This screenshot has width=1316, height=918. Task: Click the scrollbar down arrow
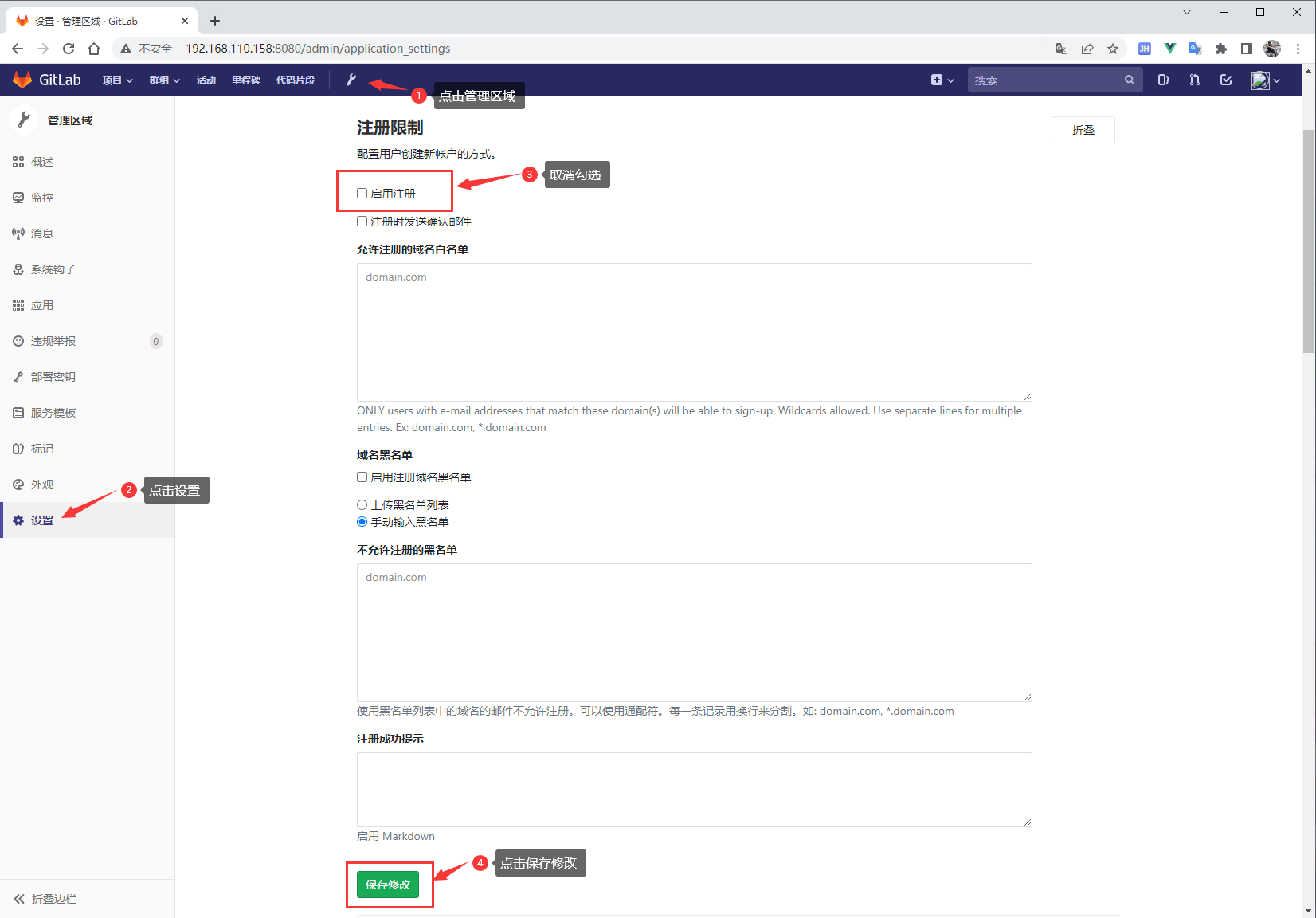pos(1308,911)
